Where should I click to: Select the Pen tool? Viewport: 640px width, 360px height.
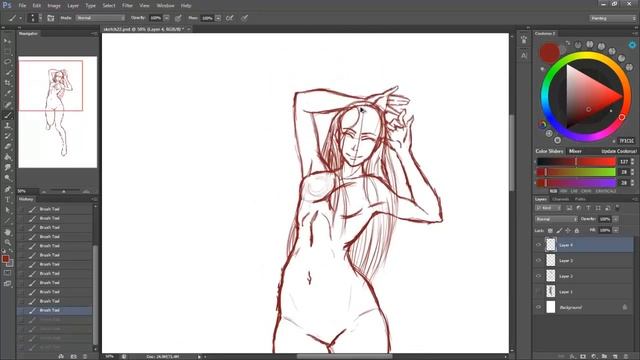point(7,189)
